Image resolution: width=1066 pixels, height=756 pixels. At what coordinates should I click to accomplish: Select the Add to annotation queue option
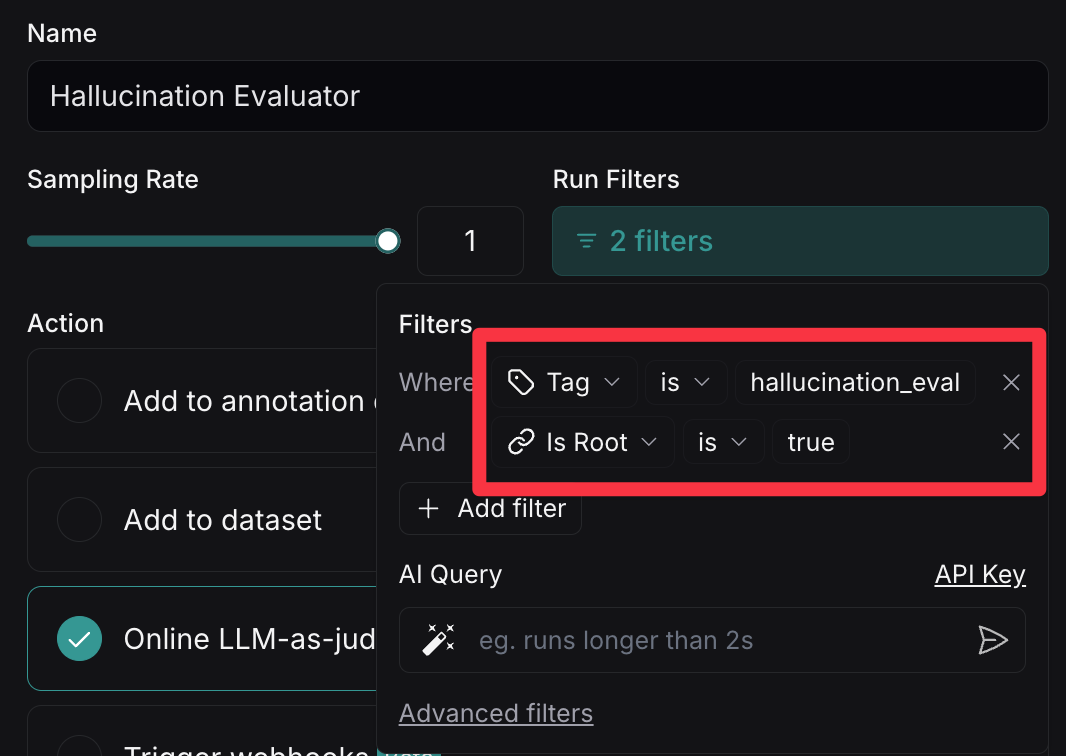pyautogui.click(x=80, y=401)
